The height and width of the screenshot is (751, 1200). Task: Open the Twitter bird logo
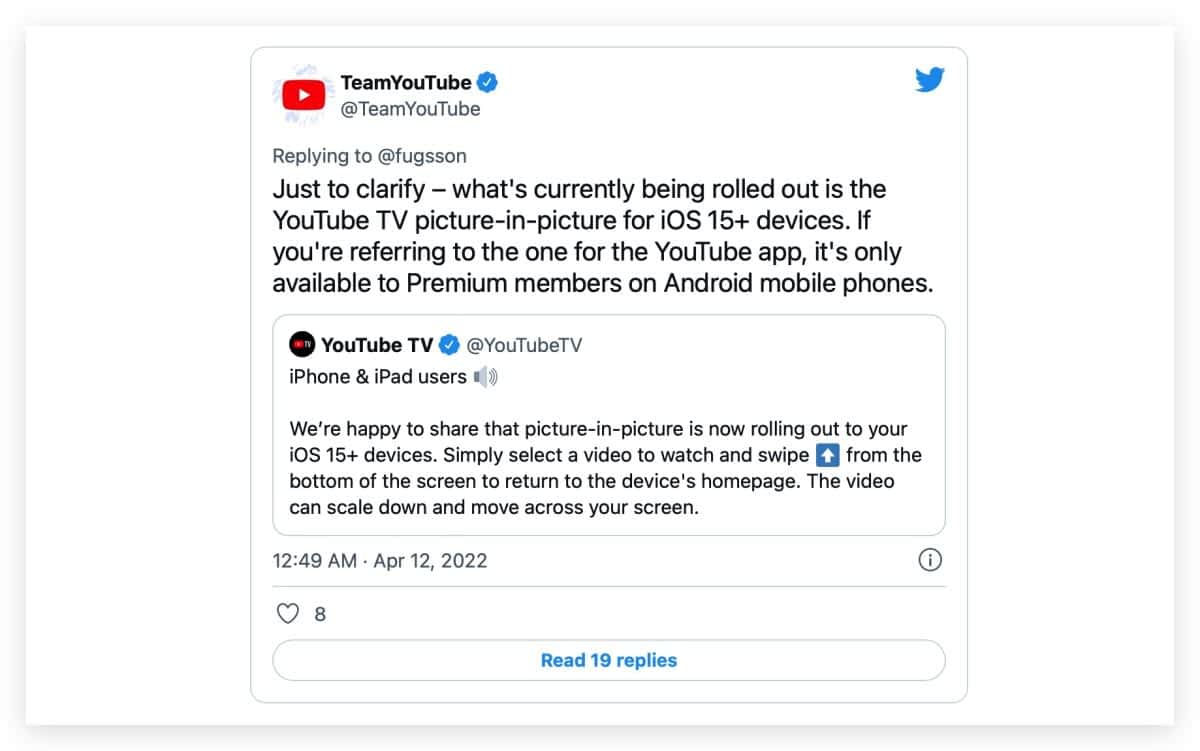point(930,80)
